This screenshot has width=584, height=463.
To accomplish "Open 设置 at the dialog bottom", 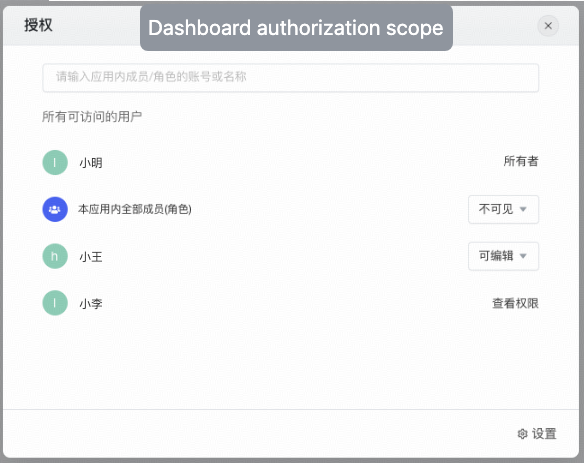I will click(x=537, y=434).
